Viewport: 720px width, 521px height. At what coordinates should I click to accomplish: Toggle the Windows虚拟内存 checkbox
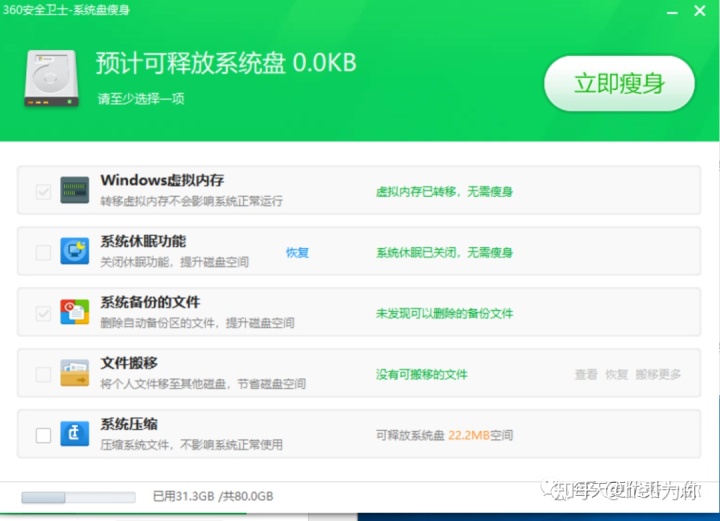[43, 191]
